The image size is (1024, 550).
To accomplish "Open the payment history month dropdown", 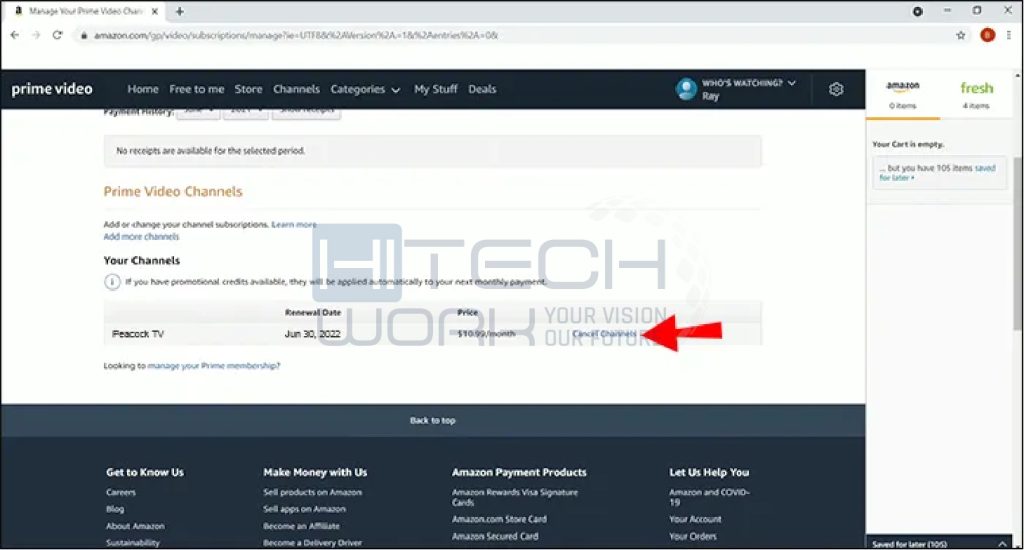I will coord(198,112).
